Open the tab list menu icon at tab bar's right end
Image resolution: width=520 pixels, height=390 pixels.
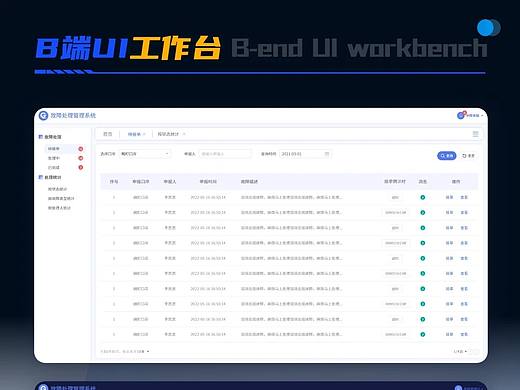coord(476,134)
